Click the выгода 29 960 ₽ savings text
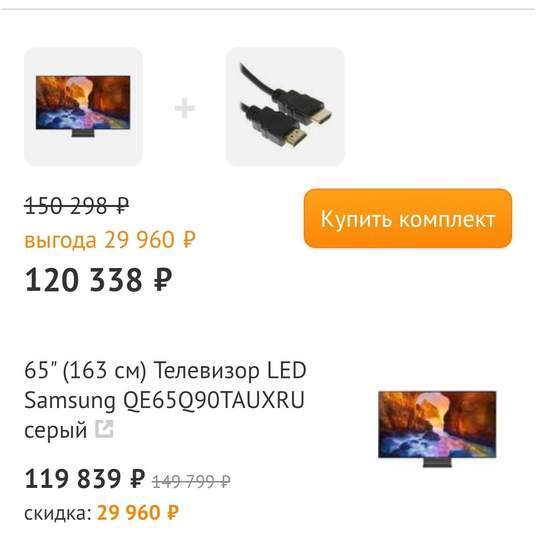Viewport: 536px width, 545px height. 110,240
